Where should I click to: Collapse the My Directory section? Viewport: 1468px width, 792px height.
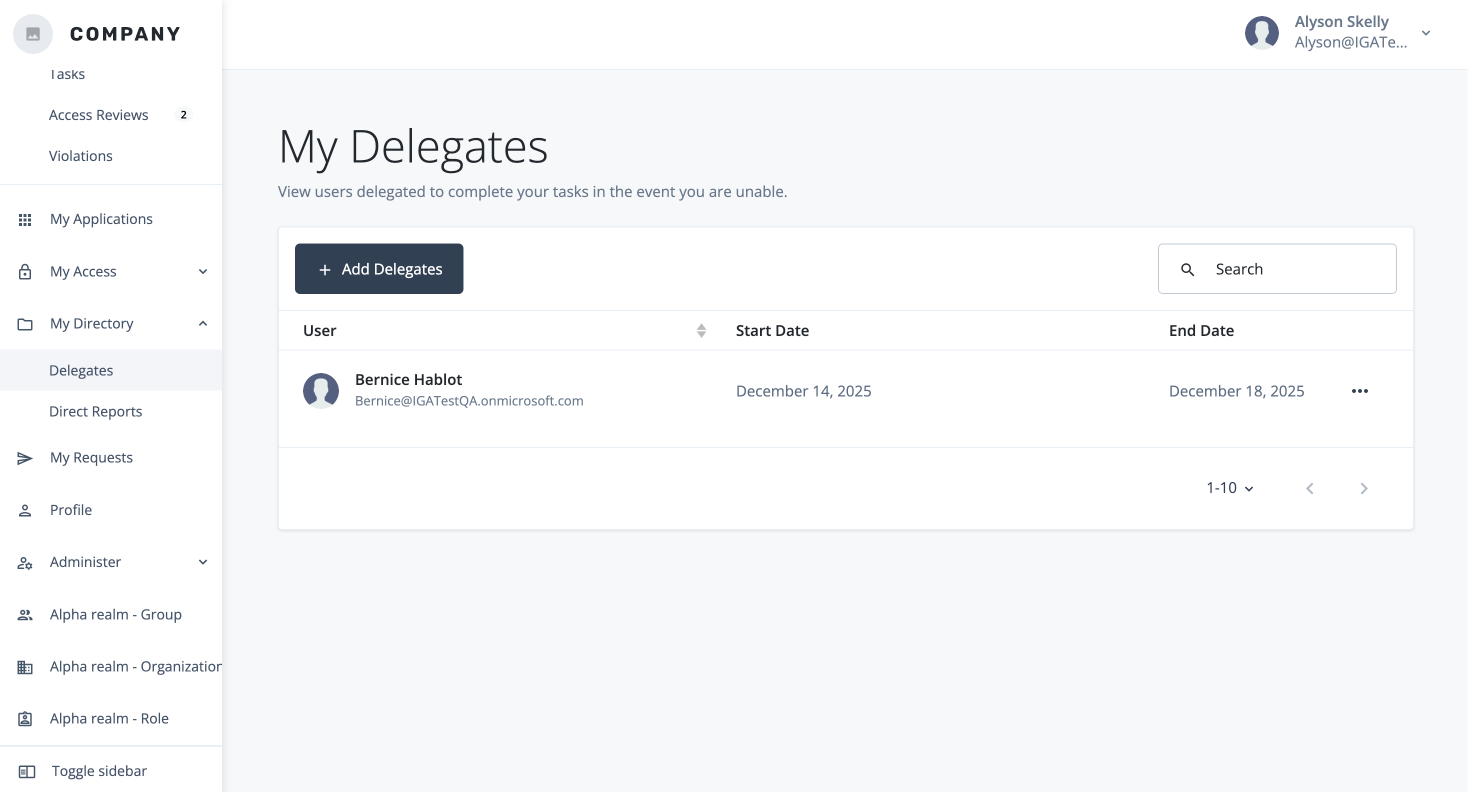(203, 323)
